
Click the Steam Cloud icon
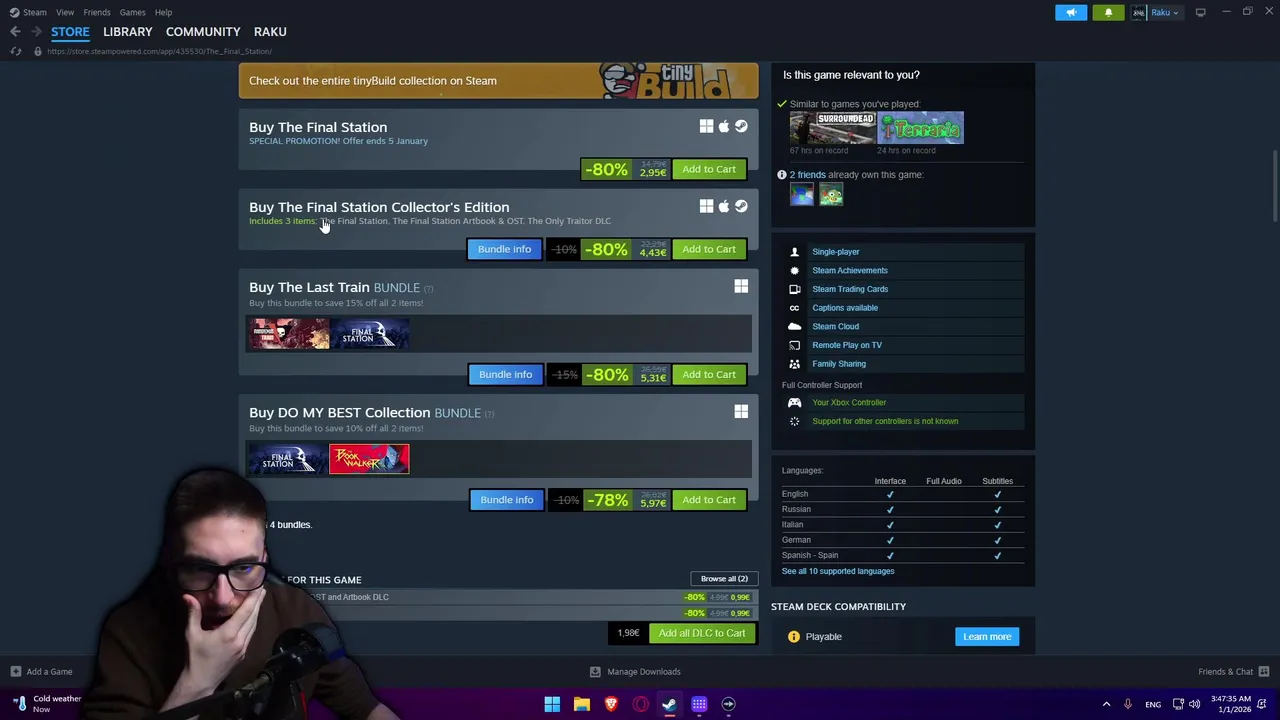(794, 326)
